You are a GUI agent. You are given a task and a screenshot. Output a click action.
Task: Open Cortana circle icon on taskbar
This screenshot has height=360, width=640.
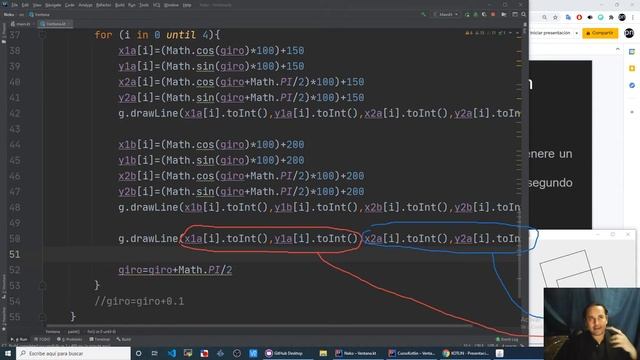coord(139,353)
